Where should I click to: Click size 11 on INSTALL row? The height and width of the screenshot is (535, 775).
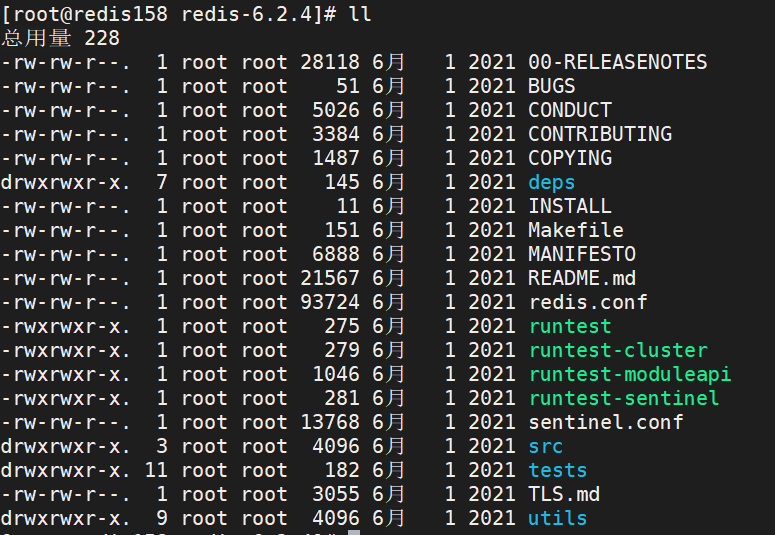(348, 206)
